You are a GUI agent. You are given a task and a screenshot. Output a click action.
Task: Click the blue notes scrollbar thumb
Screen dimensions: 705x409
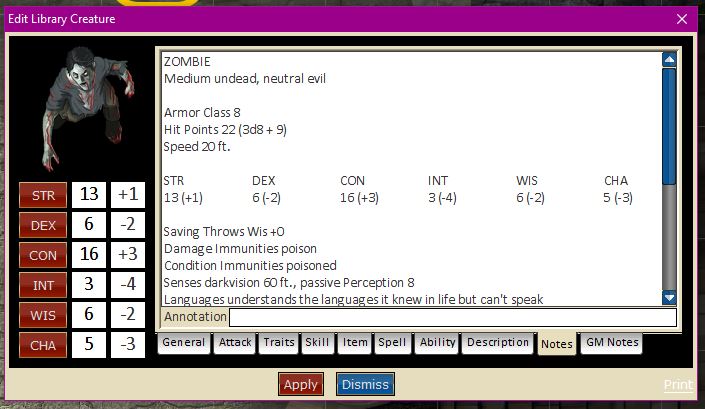669,126
